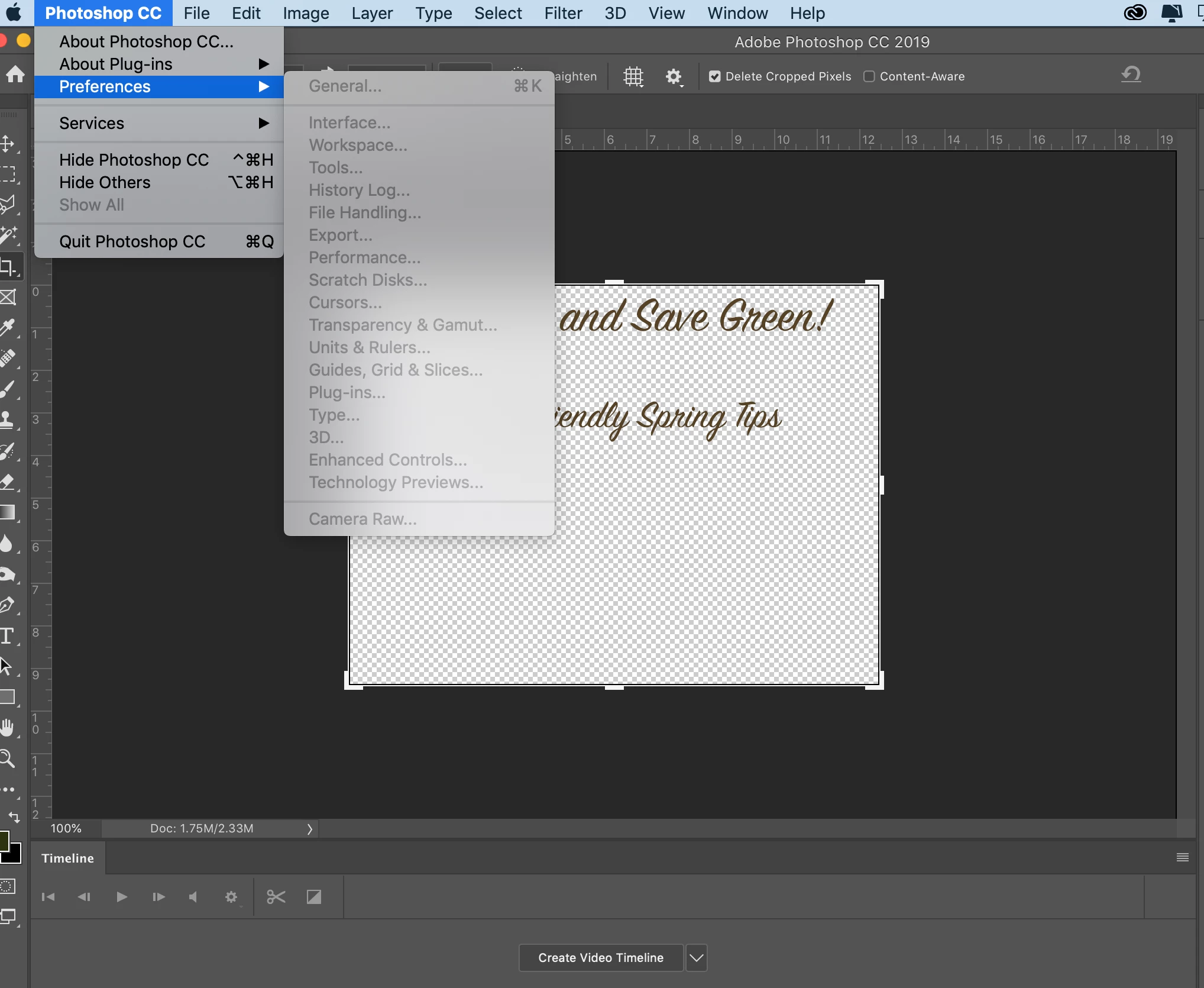
Task: Mute timeline audio playback speaker
Action: click(193, 897)
